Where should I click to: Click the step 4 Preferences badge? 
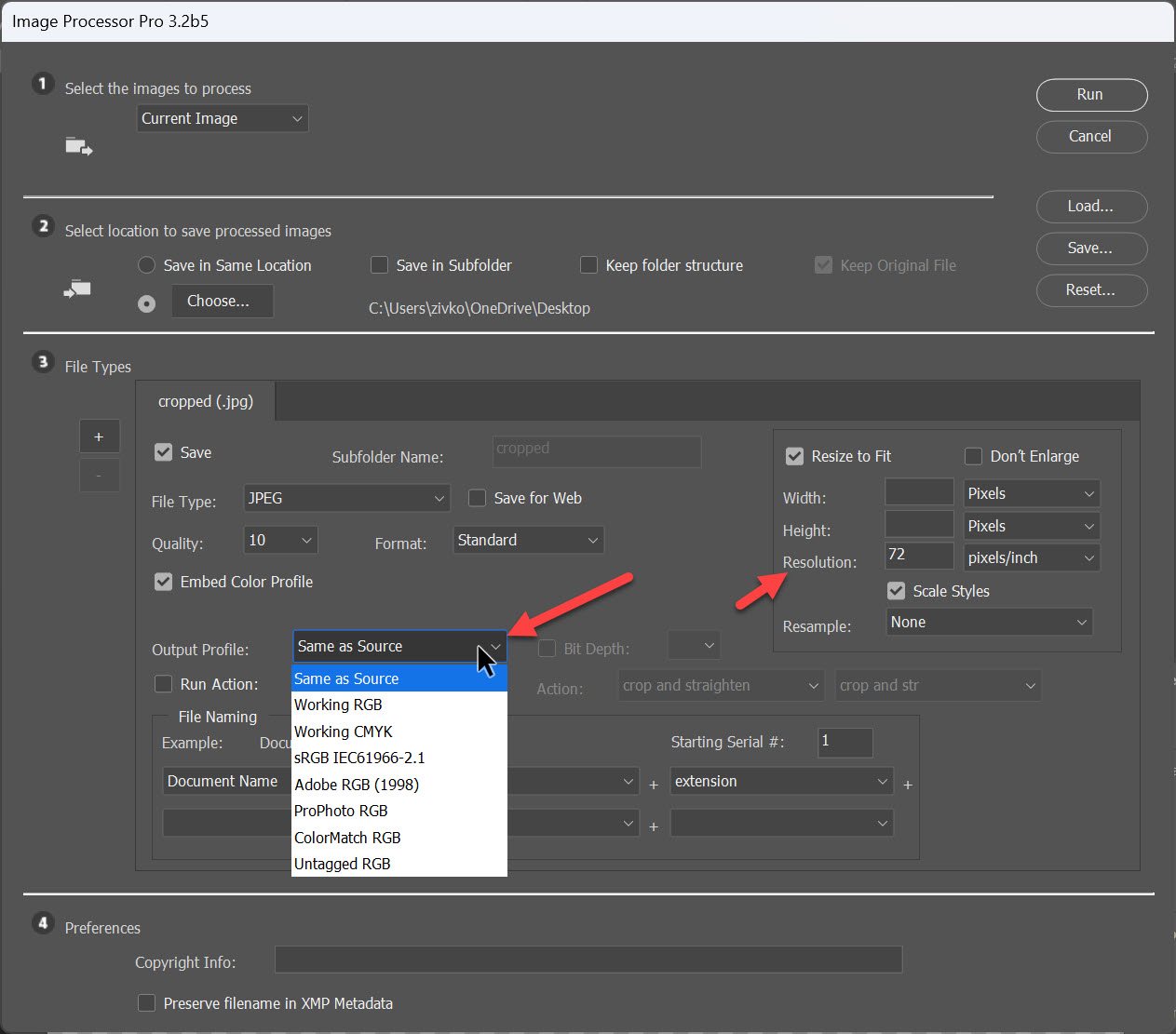click(x=43, y=922)
